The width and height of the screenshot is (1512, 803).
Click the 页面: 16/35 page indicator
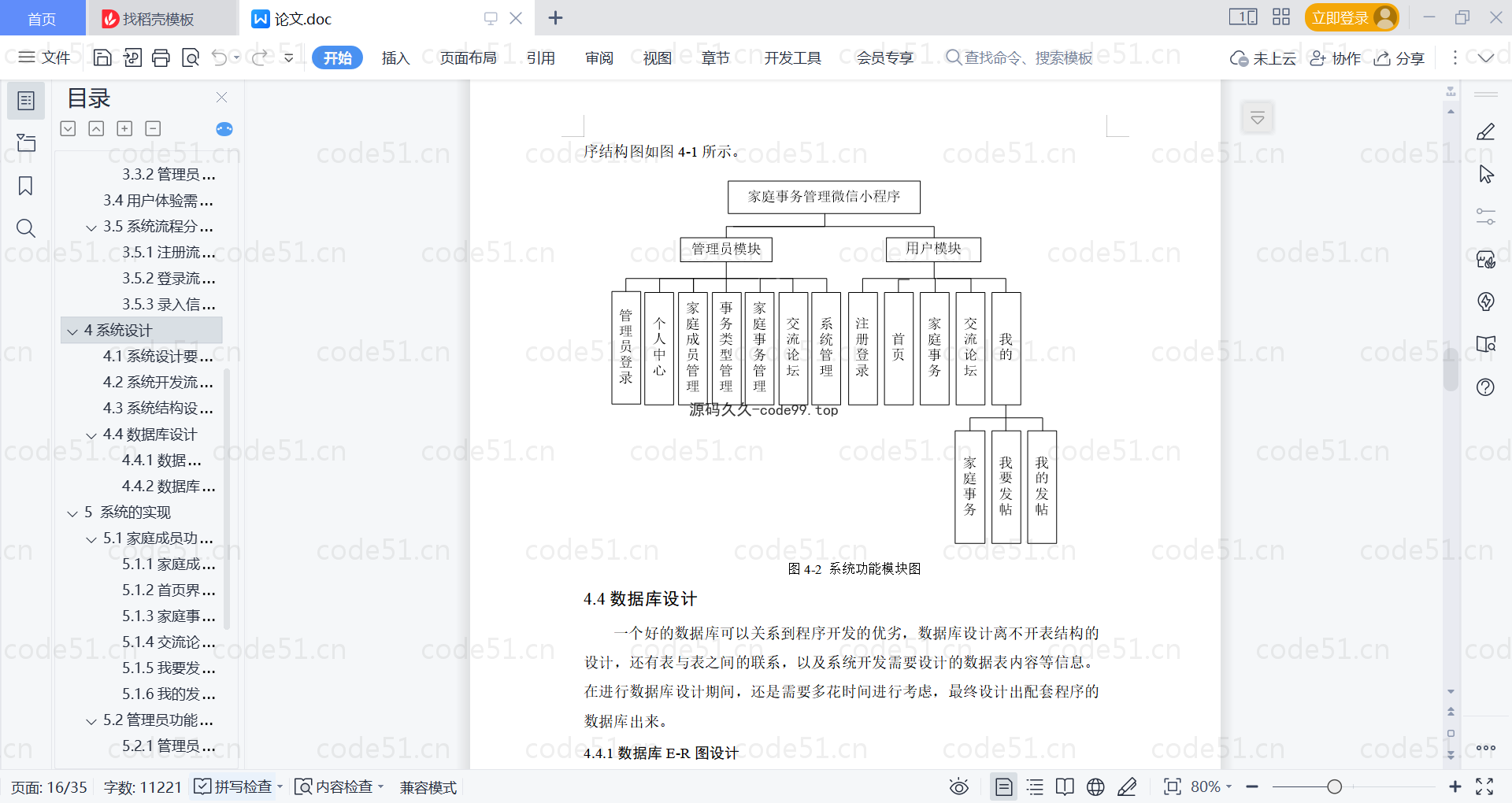[x=49, y=786]
